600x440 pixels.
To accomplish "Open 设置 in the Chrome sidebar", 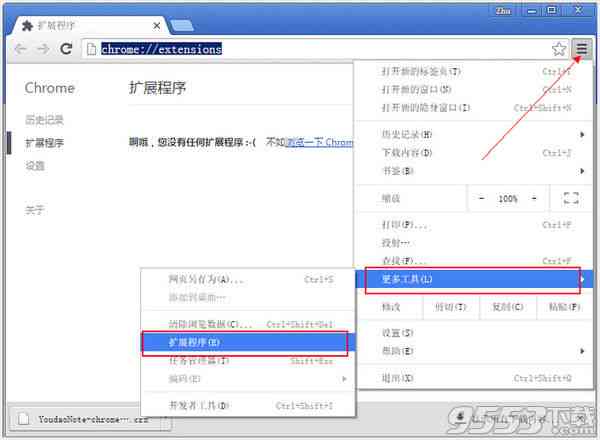I will pos(35,166).
